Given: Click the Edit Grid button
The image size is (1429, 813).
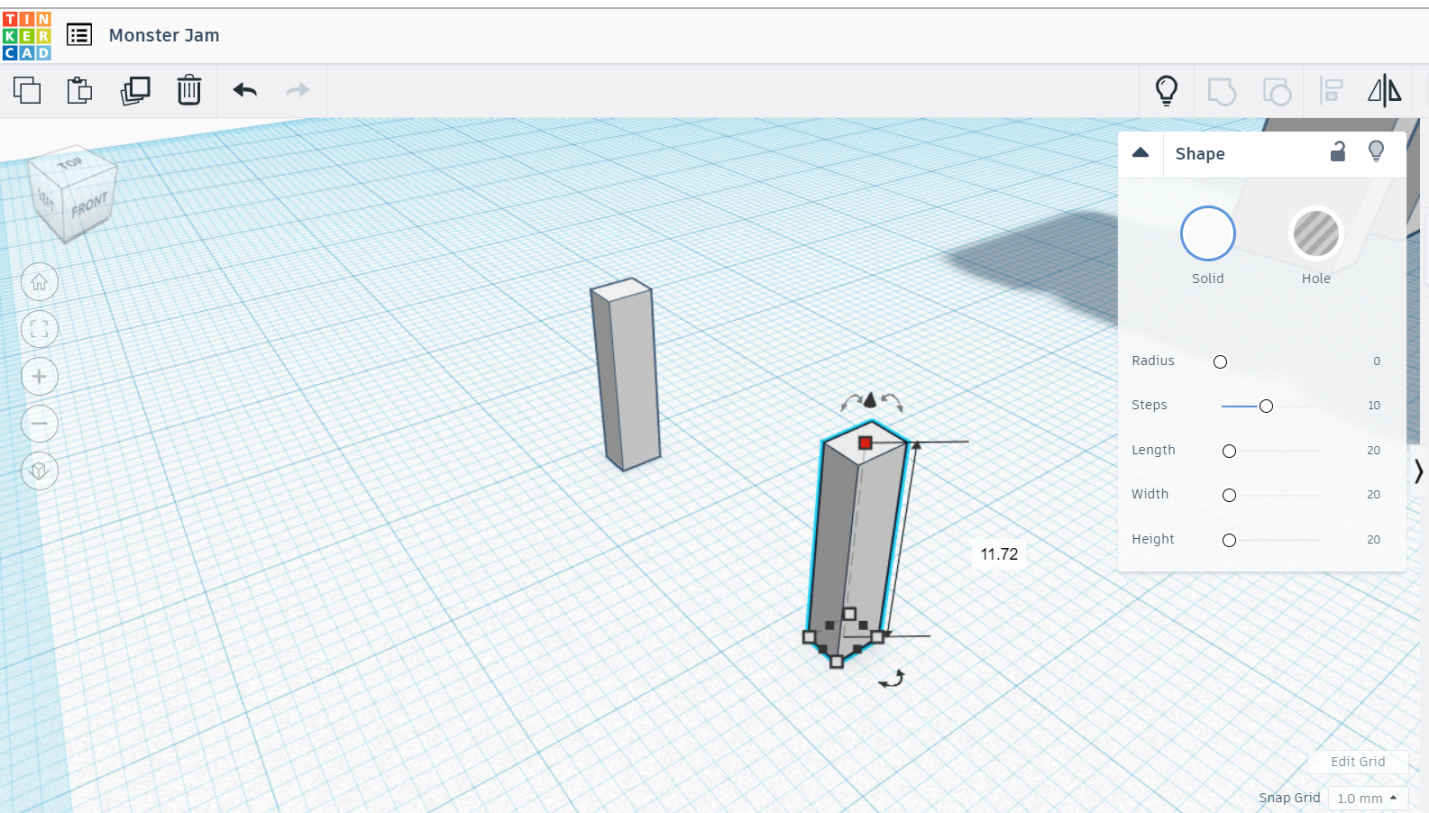Looking at the screenshot, I should pyautogui.click(x=1358, y=762).
